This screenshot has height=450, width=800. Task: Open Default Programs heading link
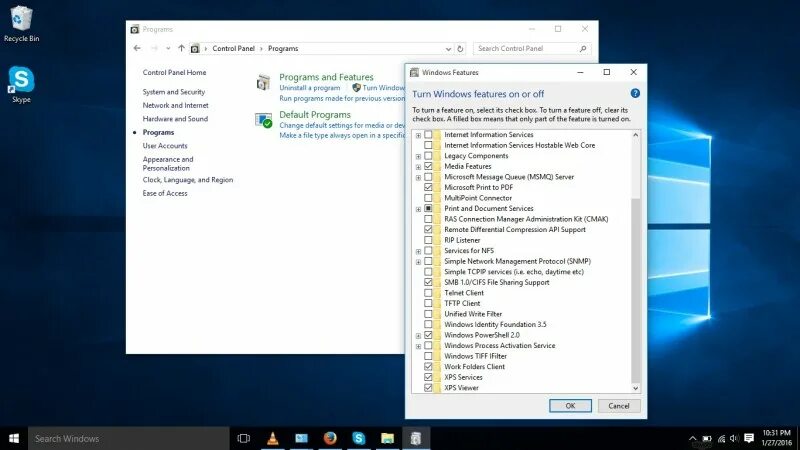coord(315,115)
